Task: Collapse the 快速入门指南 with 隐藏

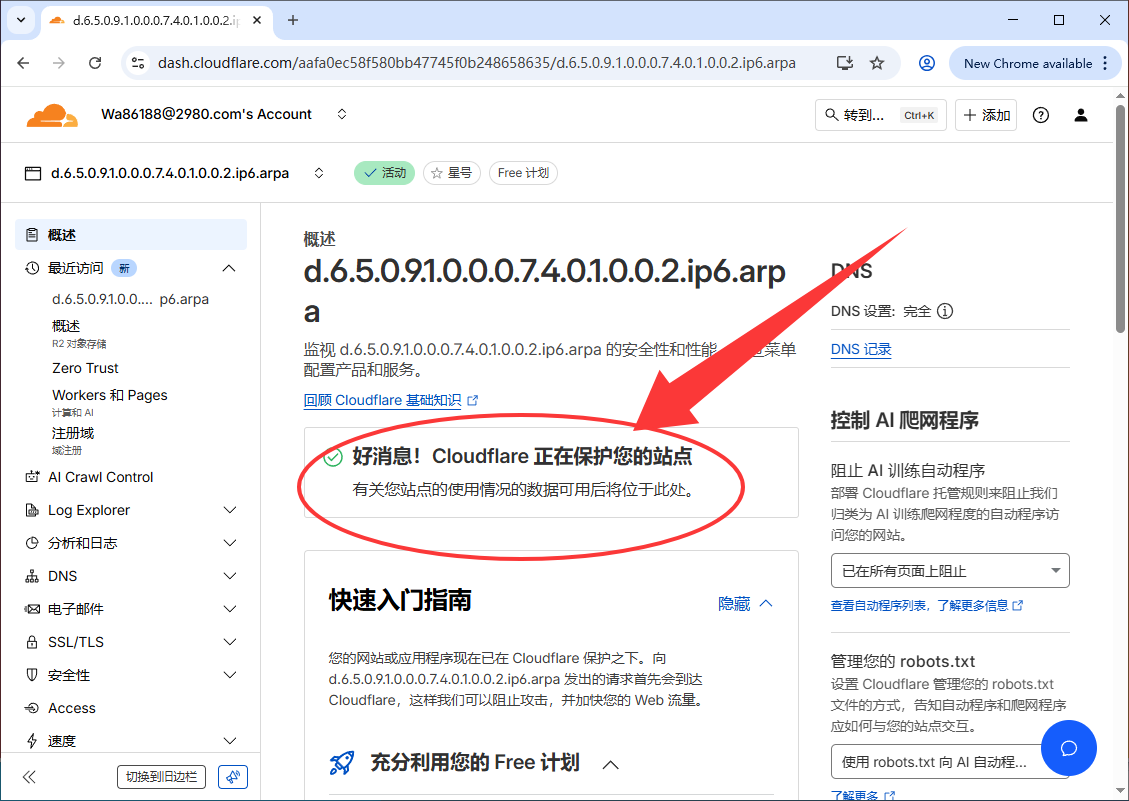Action: point(745,603)
